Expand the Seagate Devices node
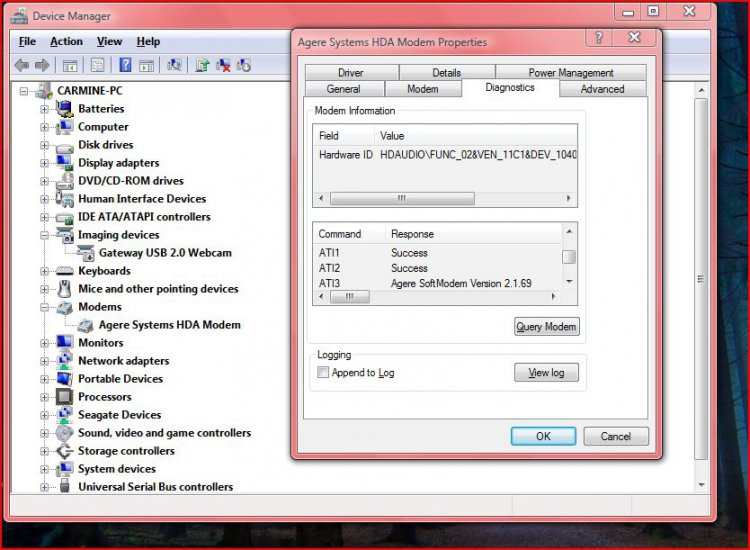Screen dimensions: 750x550 tap(44, 415)
